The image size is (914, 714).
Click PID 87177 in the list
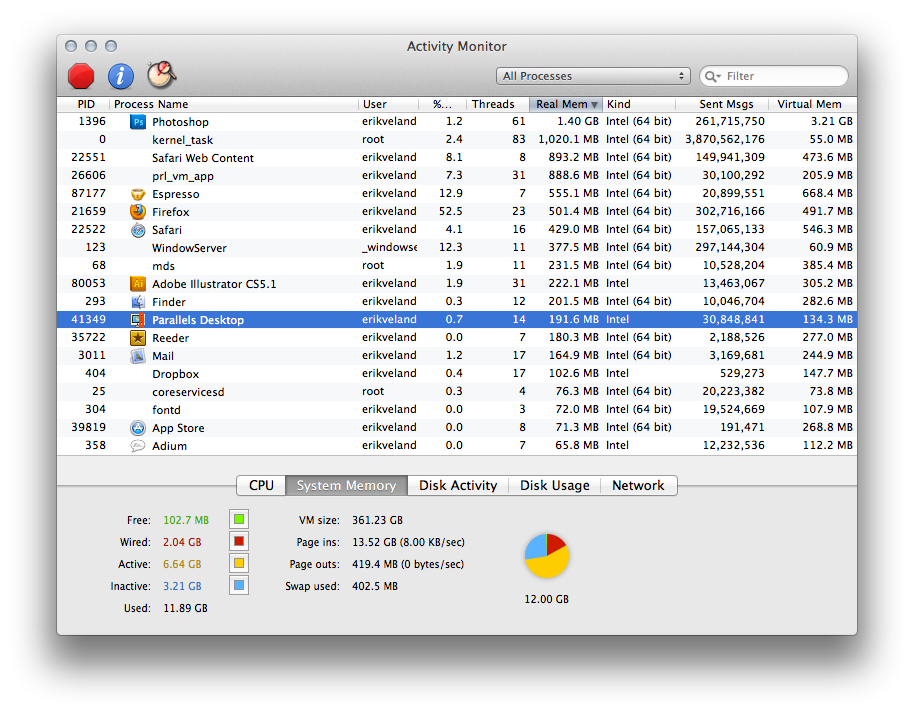click(88, 193)
